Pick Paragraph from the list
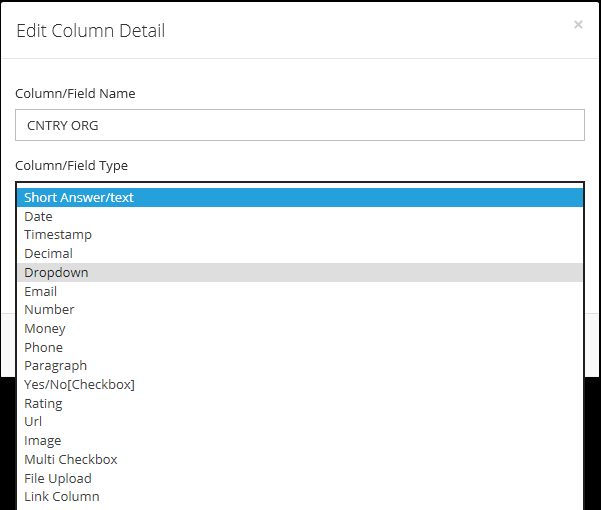 300,366
